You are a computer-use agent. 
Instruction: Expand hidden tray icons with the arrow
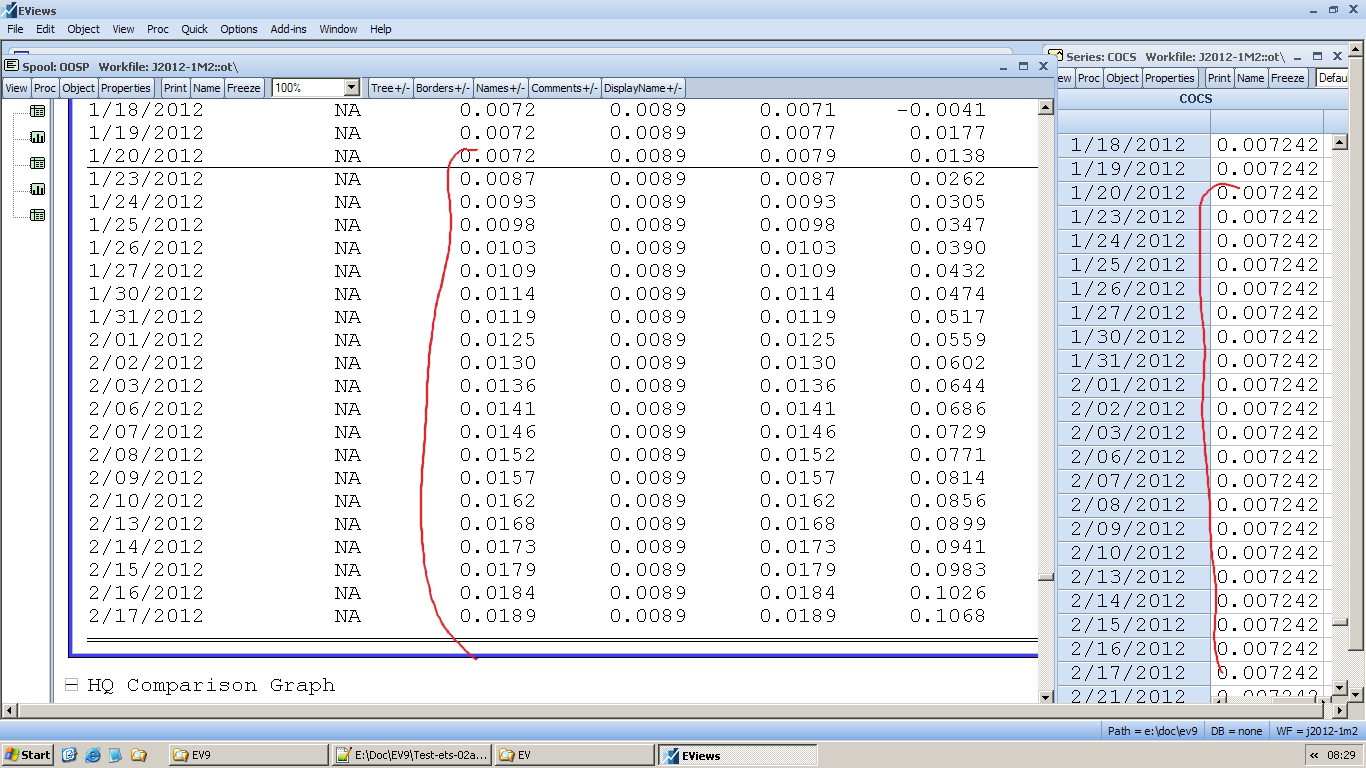pyautogui.click(x=1317, y=755)
